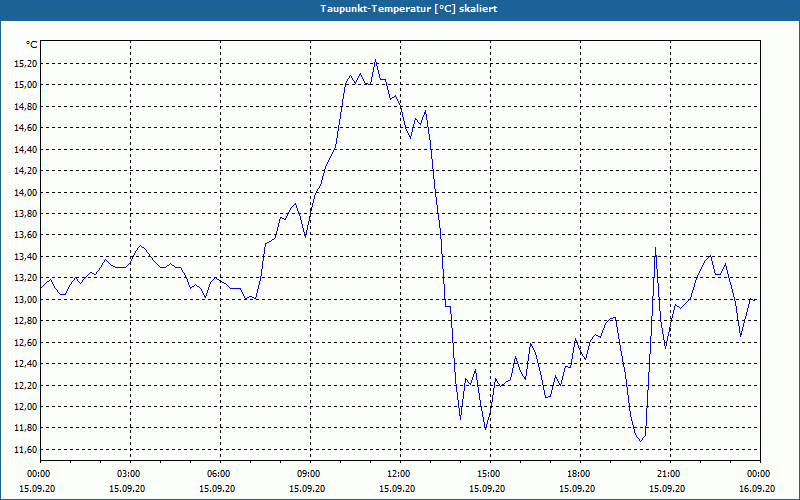Screen dimensions: 800x500
Task: Click the 11,60 bottom scale label
Action: 26,449
